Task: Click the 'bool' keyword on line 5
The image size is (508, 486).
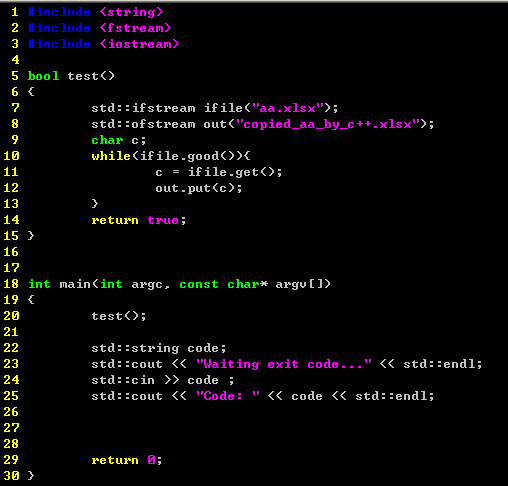Action: click(x=43, y=76)
